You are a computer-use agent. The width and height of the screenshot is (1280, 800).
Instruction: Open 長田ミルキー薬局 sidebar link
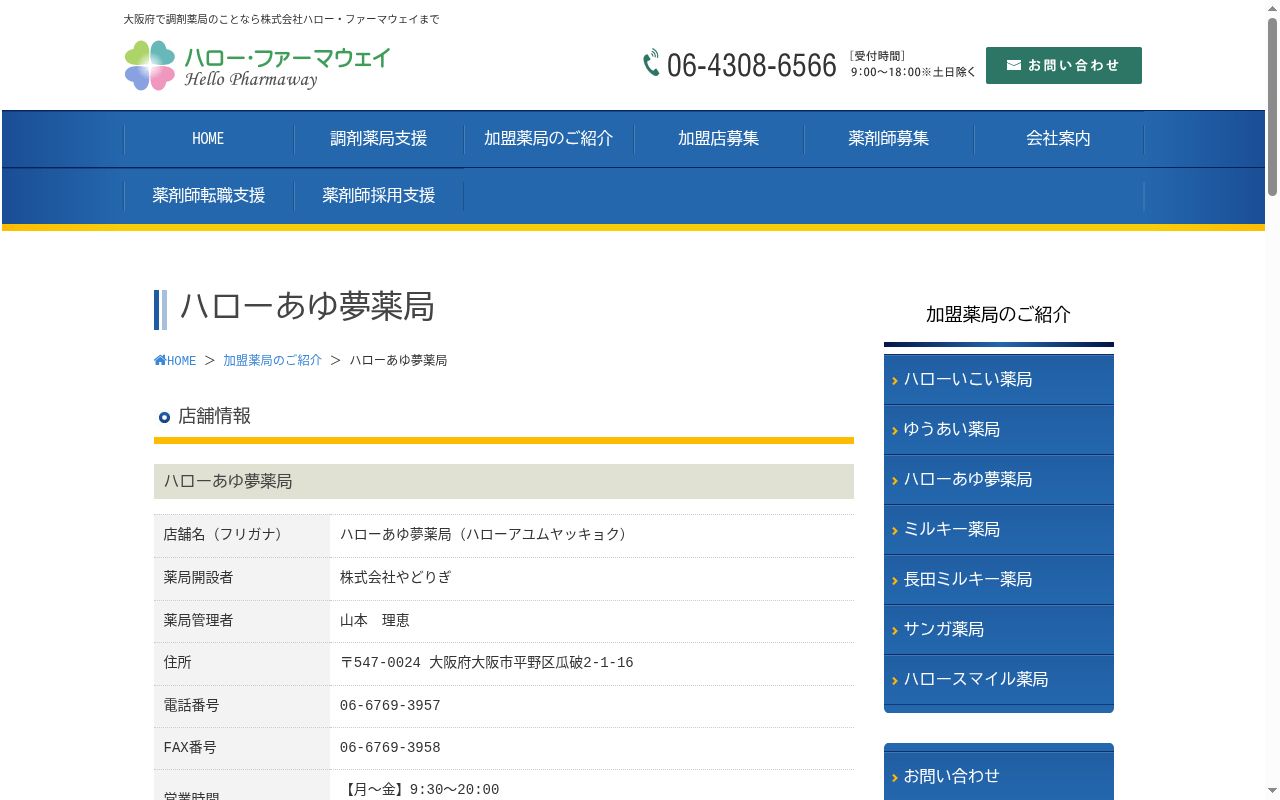tap(999, 580)
